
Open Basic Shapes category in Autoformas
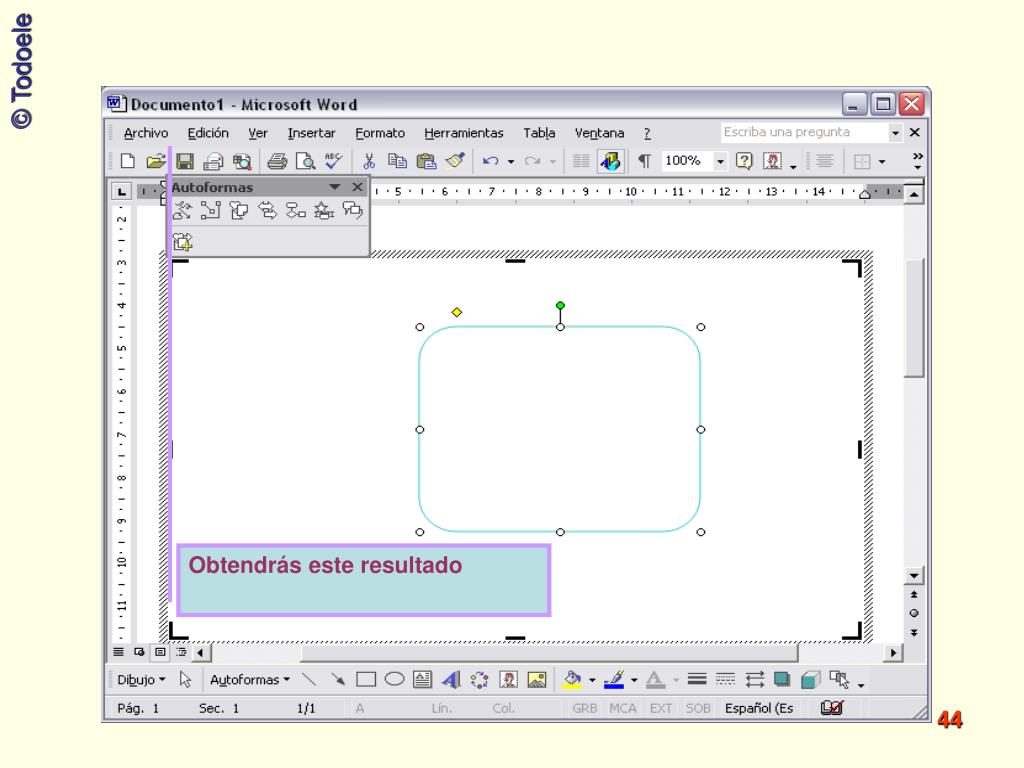[x=239, y=210]
